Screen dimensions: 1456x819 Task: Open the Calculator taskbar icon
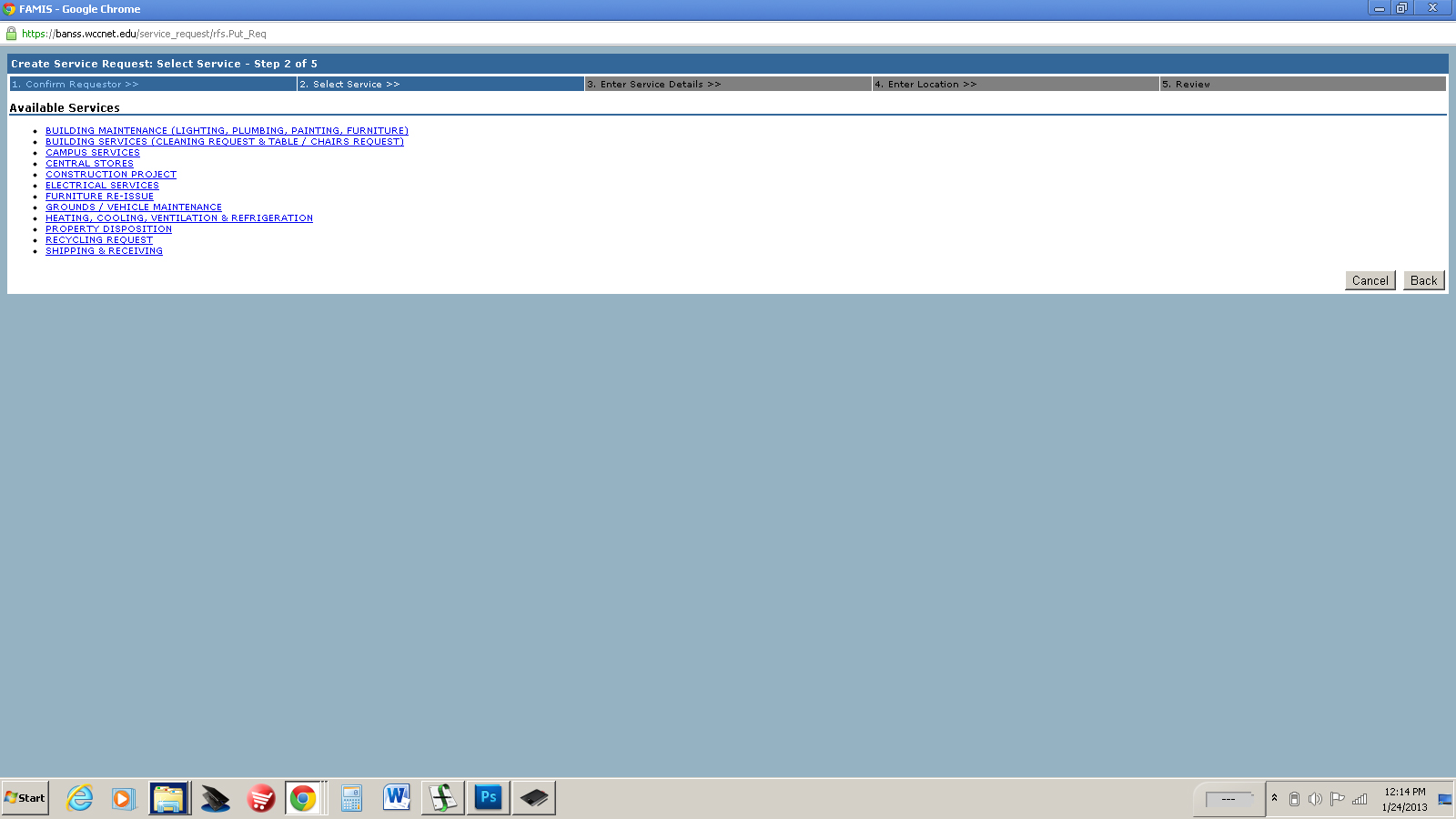(x=351, y=798)
